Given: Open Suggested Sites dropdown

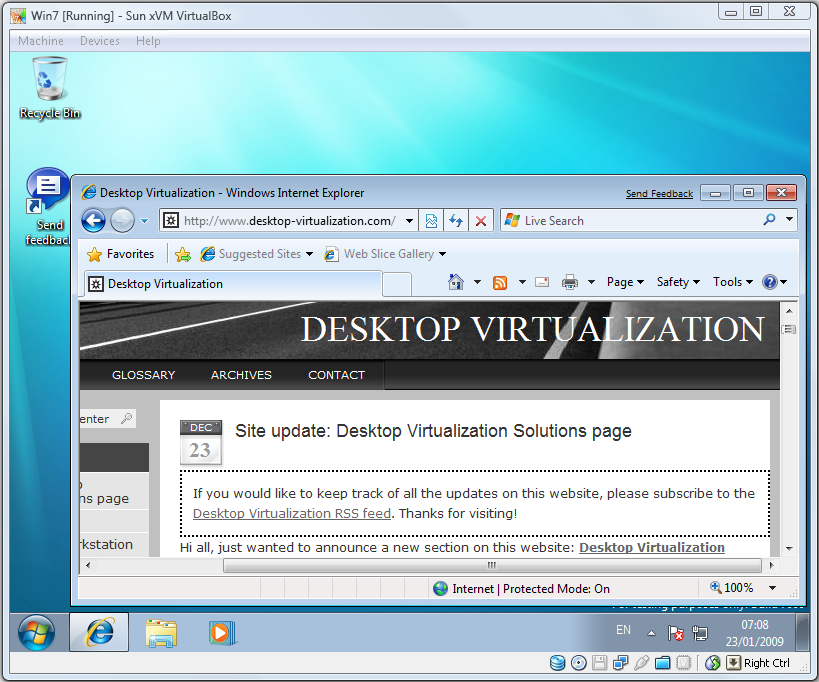Looking at the screenshot, I should coord(256,254).
